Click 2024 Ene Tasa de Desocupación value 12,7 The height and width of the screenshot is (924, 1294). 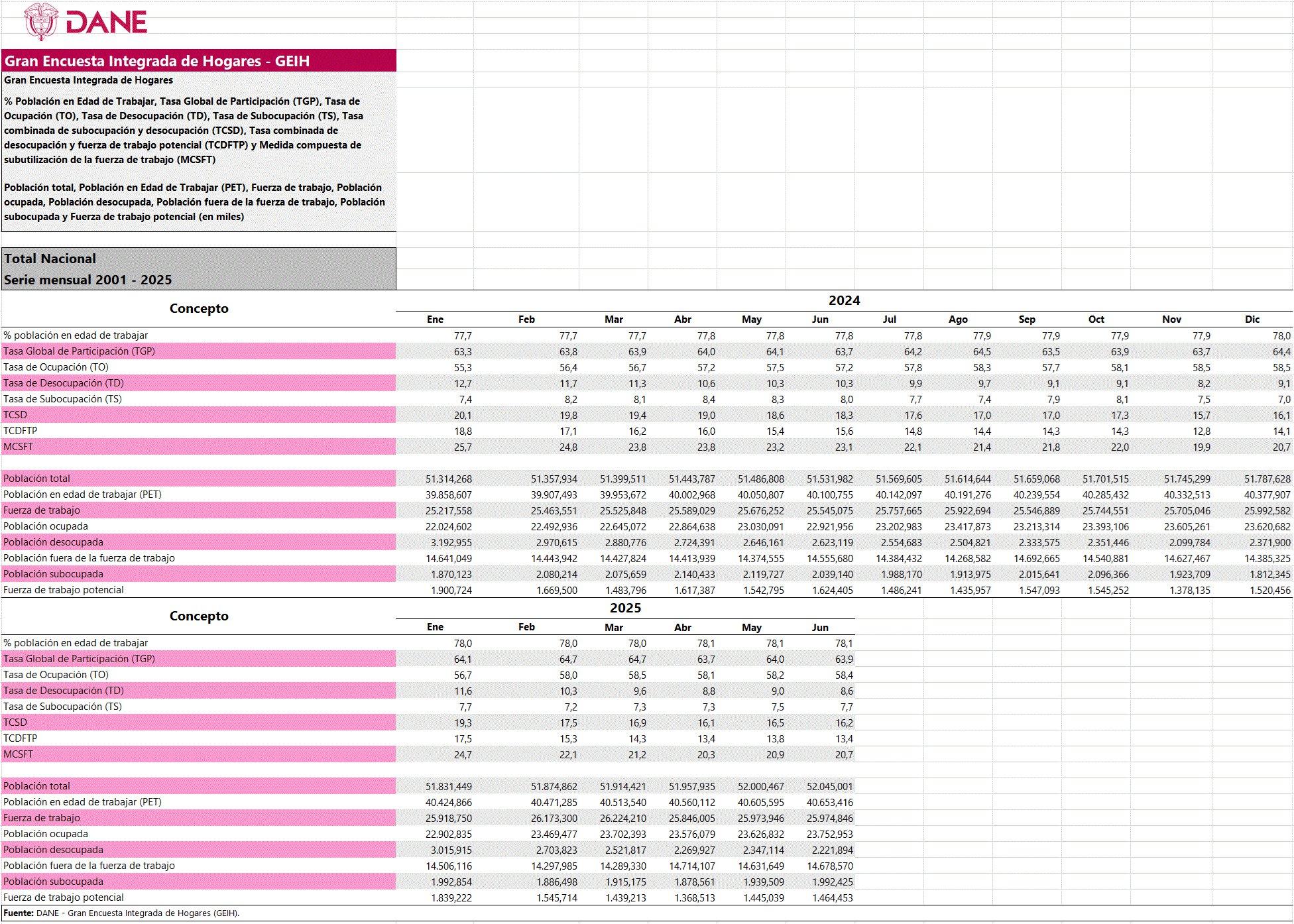pos(463,384)
